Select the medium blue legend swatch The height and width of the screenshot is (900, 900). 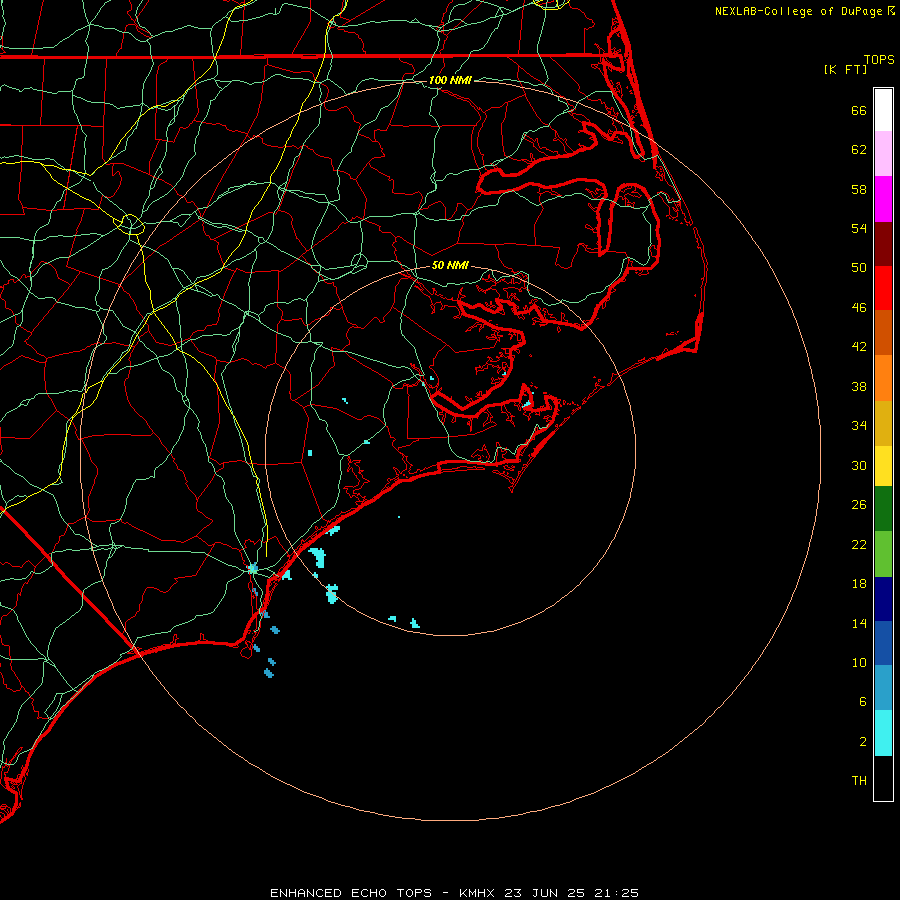click(x=883, y=643)
